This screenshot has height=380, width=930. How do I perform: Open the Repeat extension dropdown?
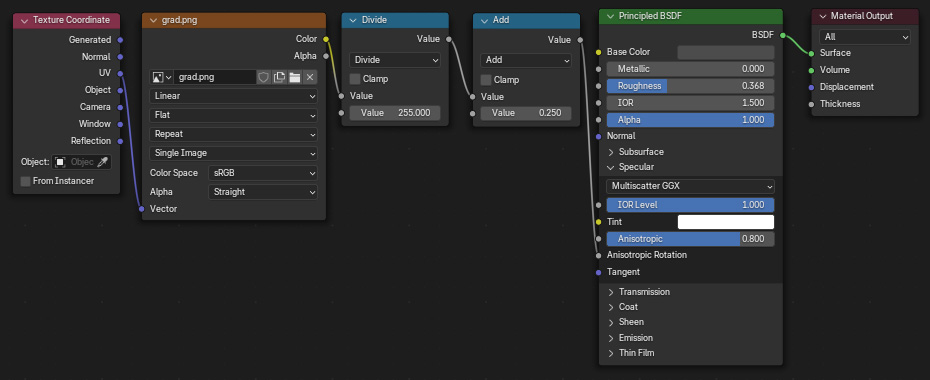(234, 134)
